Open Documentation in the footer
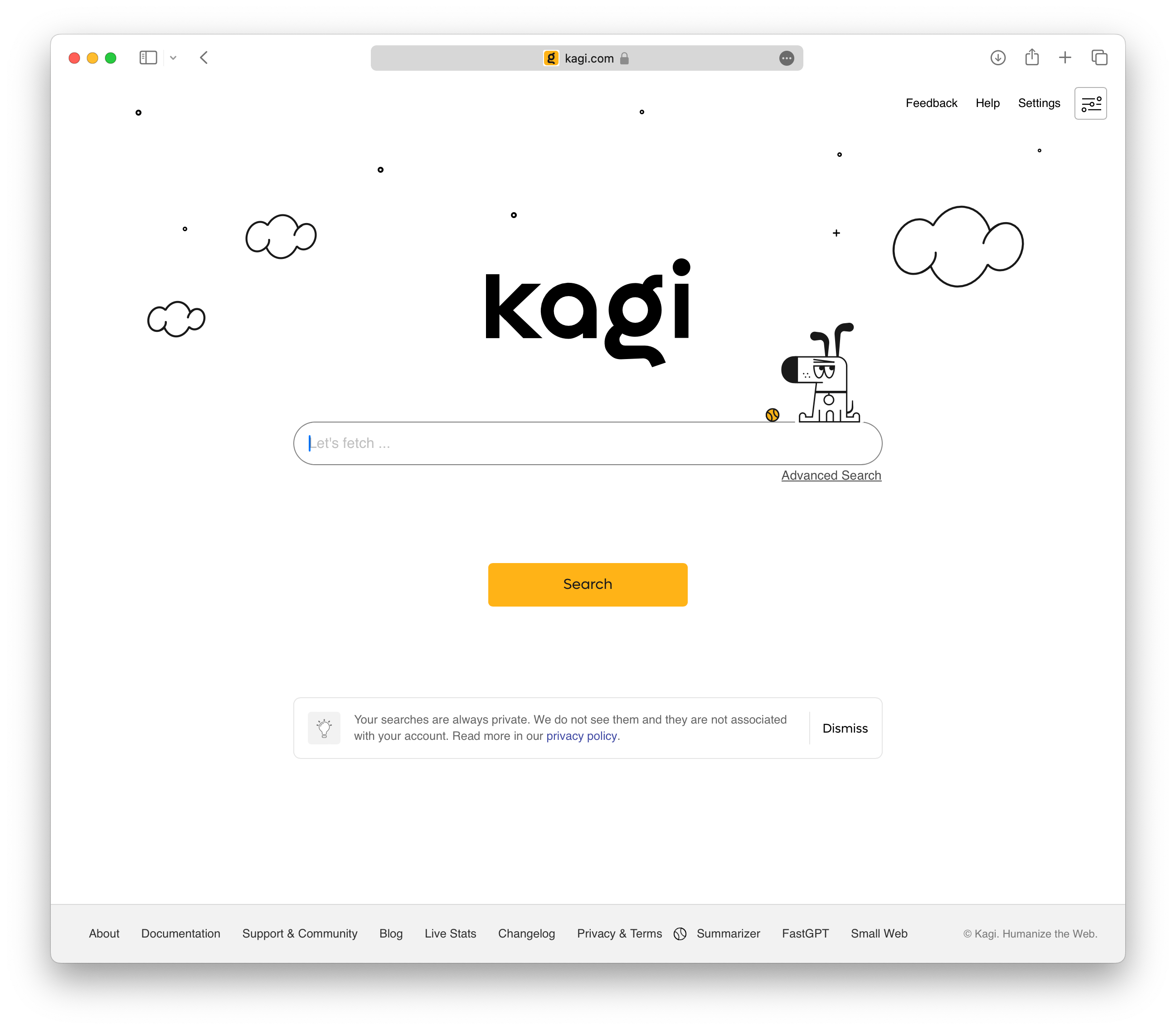Screen dimensions: 1176x1030 pos(180,933)
